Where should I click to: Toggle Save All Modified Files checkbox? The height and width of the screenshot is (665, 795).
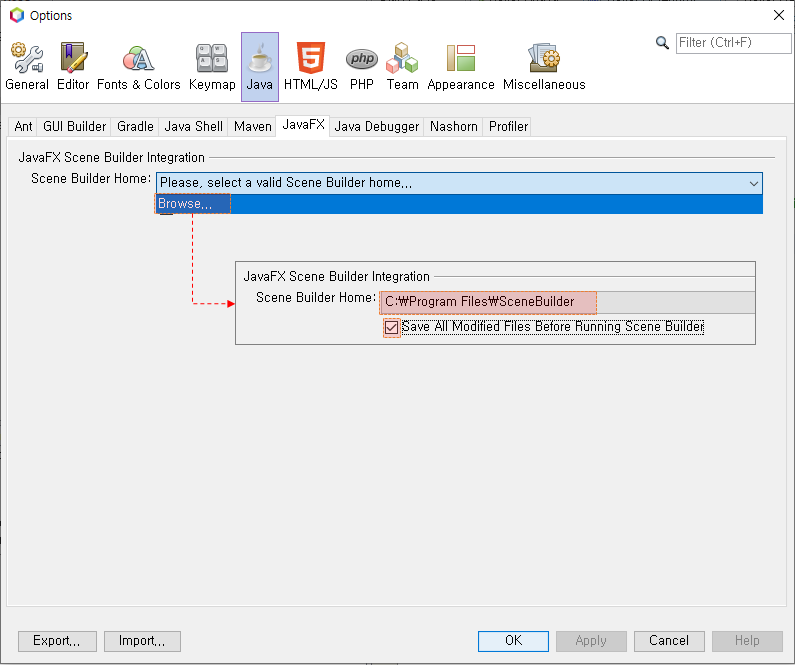click(x=391, y=327)
